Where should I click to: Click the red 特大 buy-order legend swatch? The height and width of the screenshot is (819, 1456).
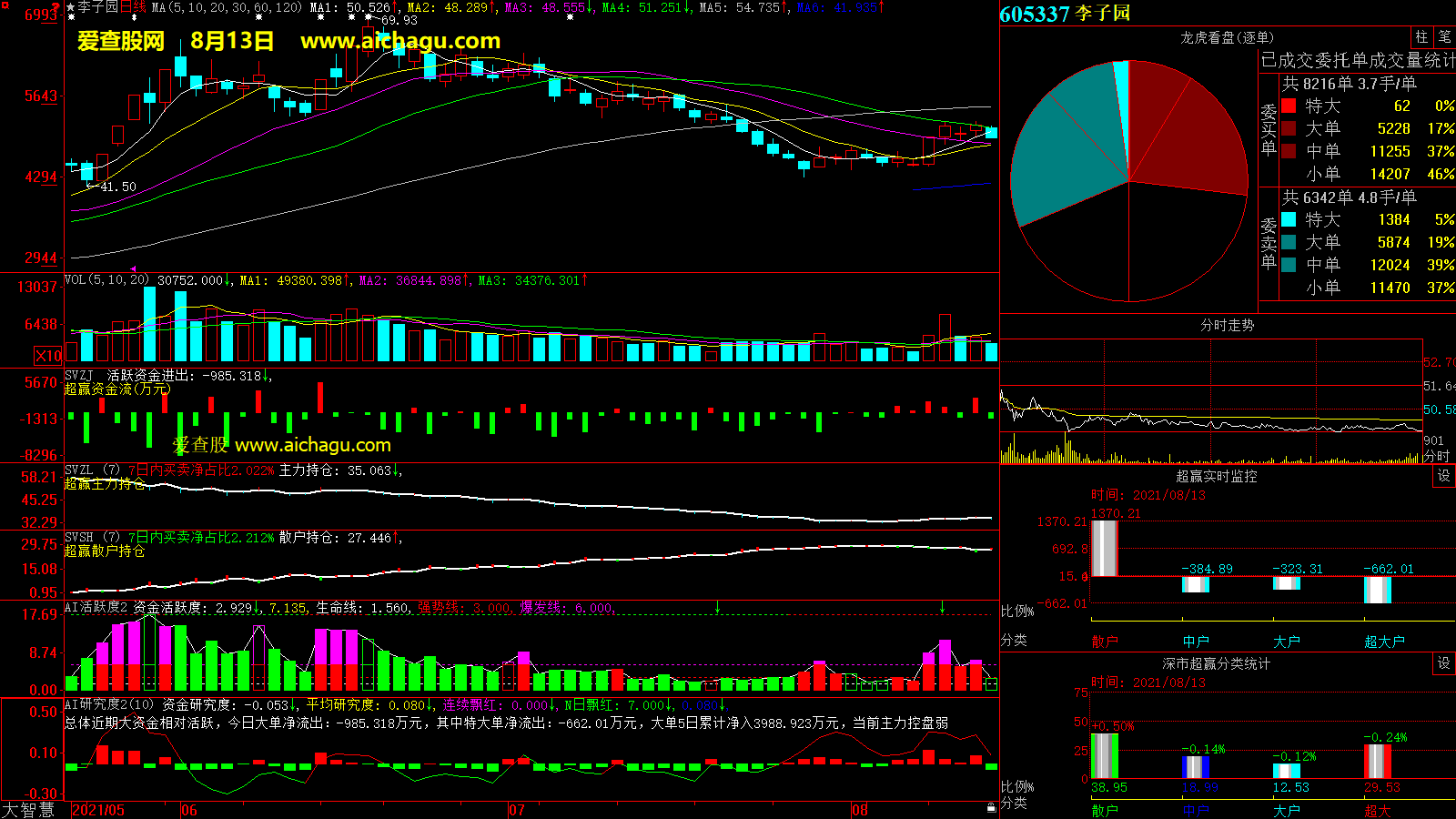tap(1289, 106)
